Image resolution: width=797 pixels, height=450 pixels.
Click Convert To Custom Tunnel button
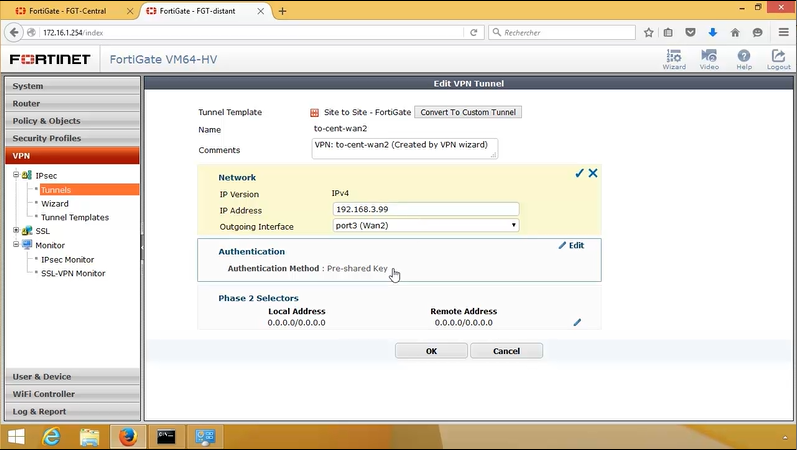(468, 112)
